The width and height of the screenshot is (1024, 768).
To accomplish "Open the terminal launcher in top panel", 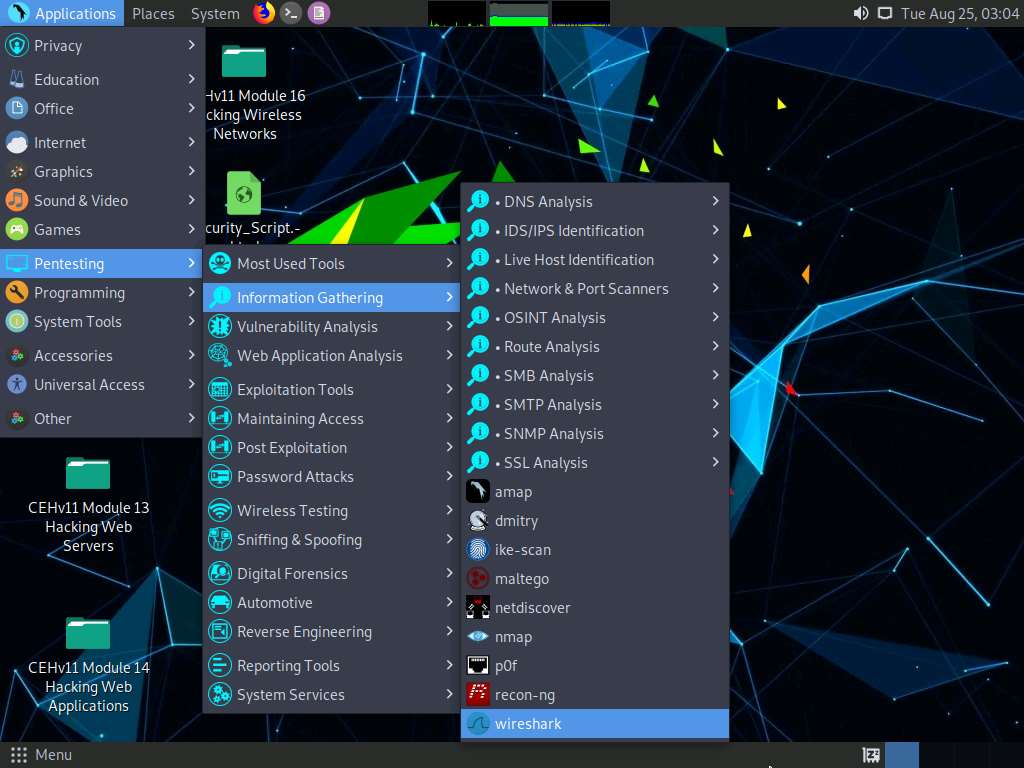I will [x=291, y=13].
